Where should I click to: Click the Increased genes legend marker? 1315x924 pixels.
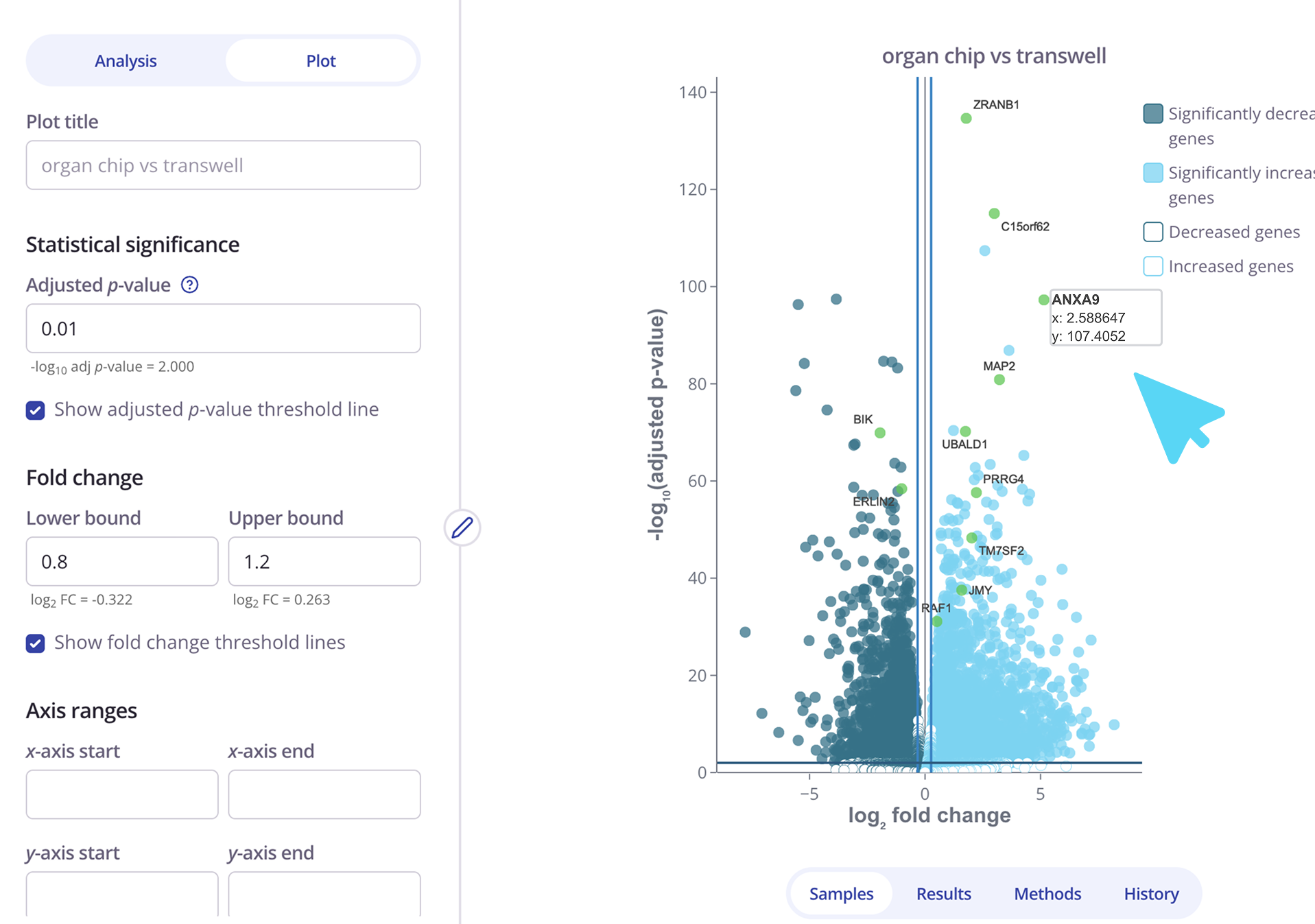[1153, 266]
